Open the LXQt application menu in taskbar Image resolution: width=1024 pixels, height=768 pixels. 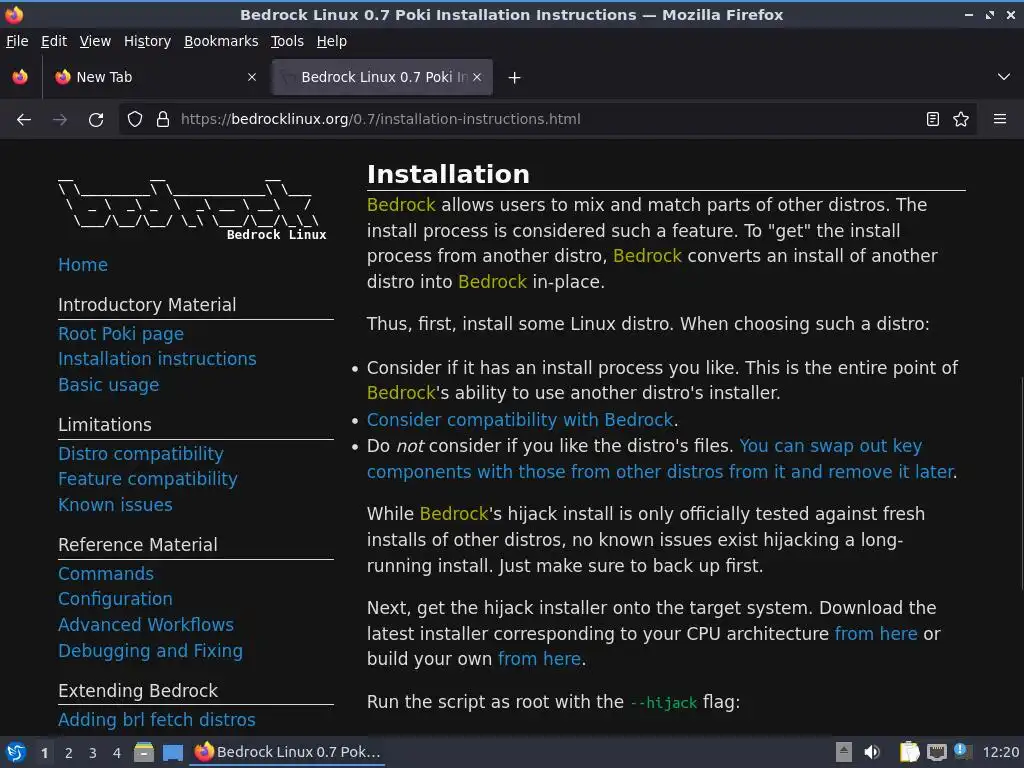pyautogui.click(x=16, y=752)
